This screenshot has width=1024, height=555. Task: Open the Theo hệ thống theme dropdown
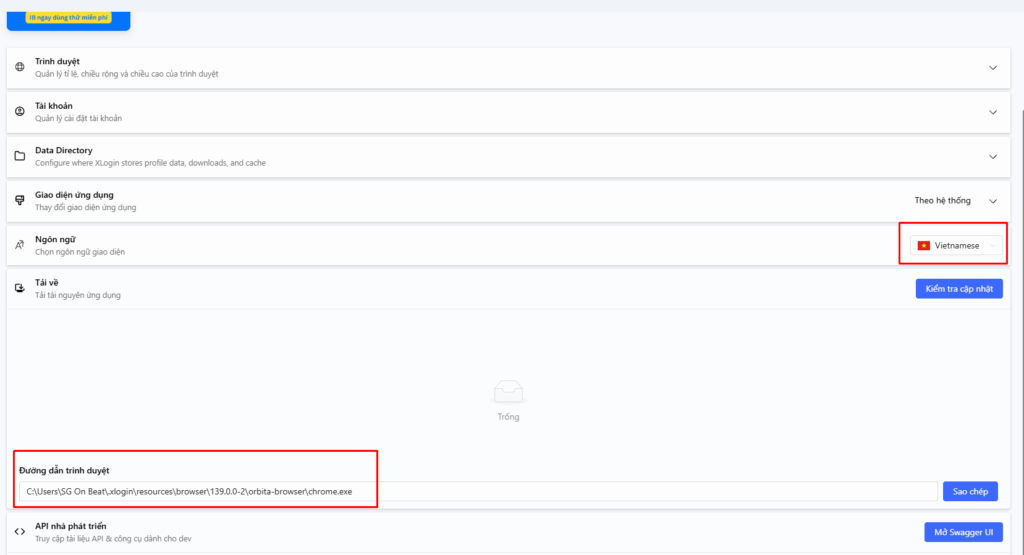(955, 200)
